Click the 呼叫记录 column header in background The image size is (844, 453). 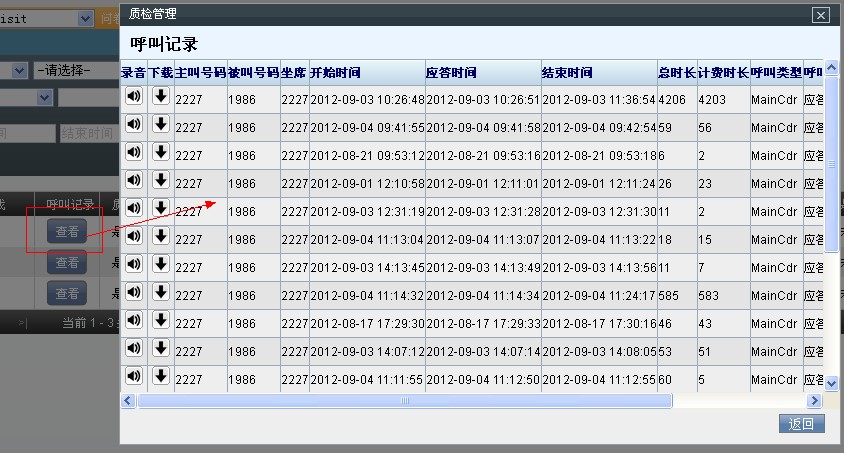coord(71,204)
